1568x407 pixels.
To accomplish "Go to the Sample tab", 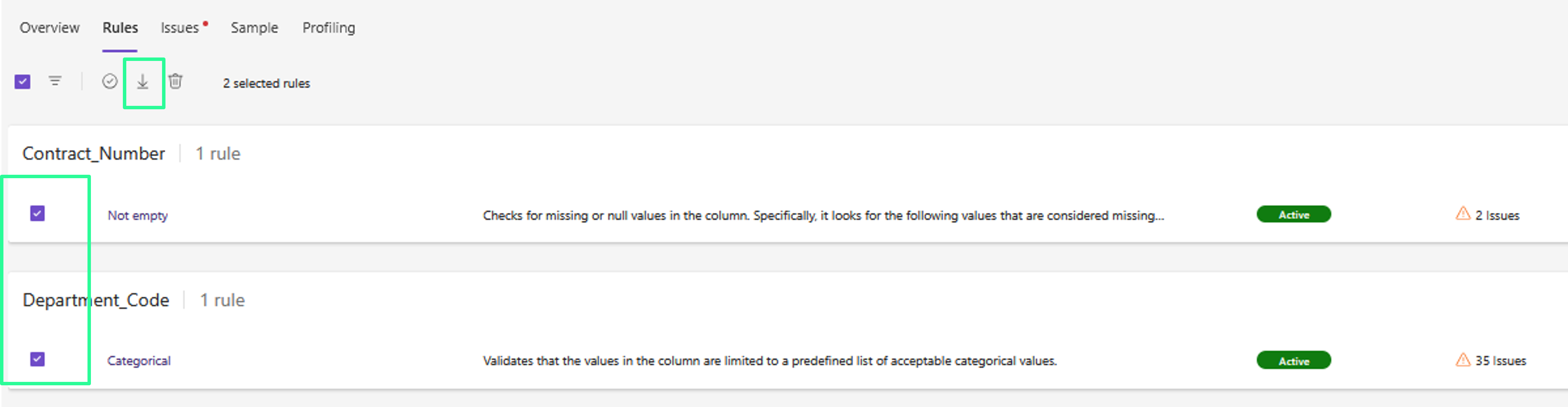I will (254, 28).
